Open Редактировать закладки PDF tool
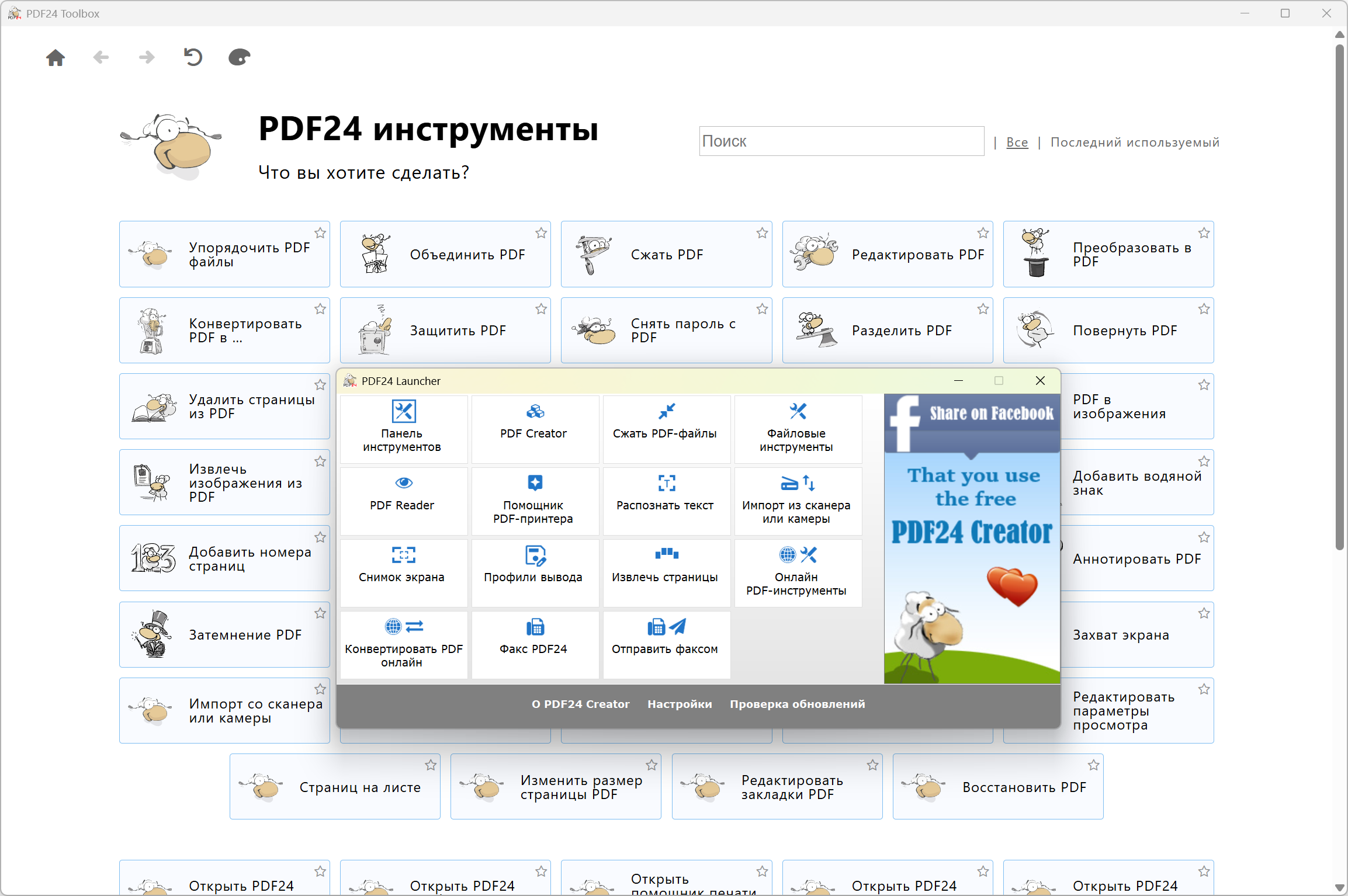This screenshot has height=896, width=1348. (x=777, y=787)
